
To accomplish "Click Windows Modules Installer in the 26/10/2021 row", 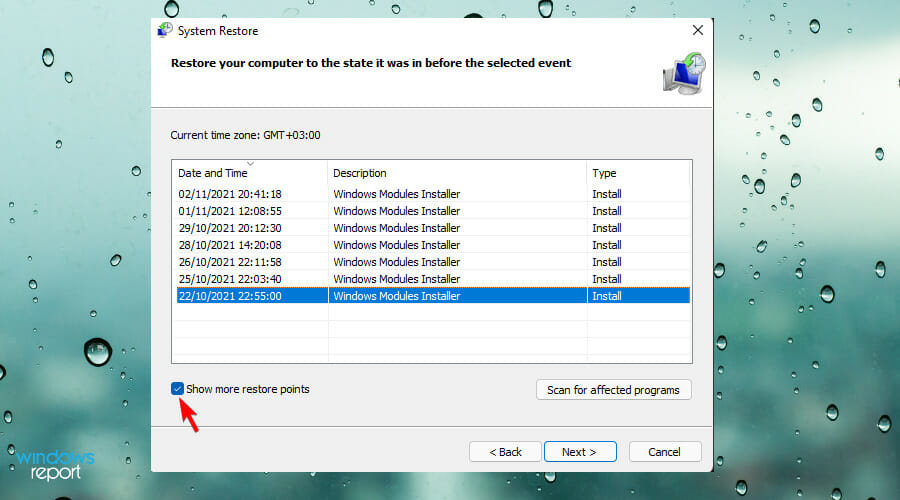I will click(397, 262).
